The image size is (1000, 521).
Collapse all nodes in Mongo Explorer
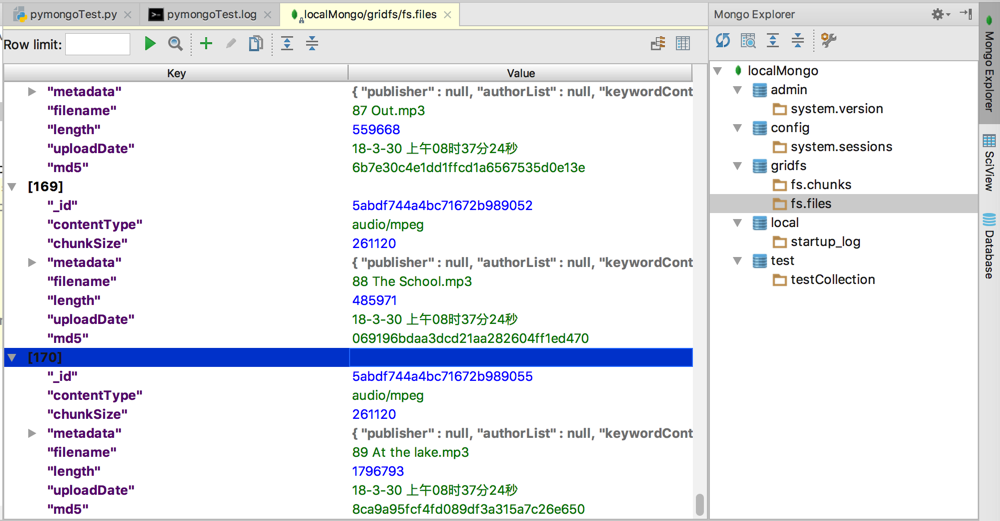click(x=798, y=41)
